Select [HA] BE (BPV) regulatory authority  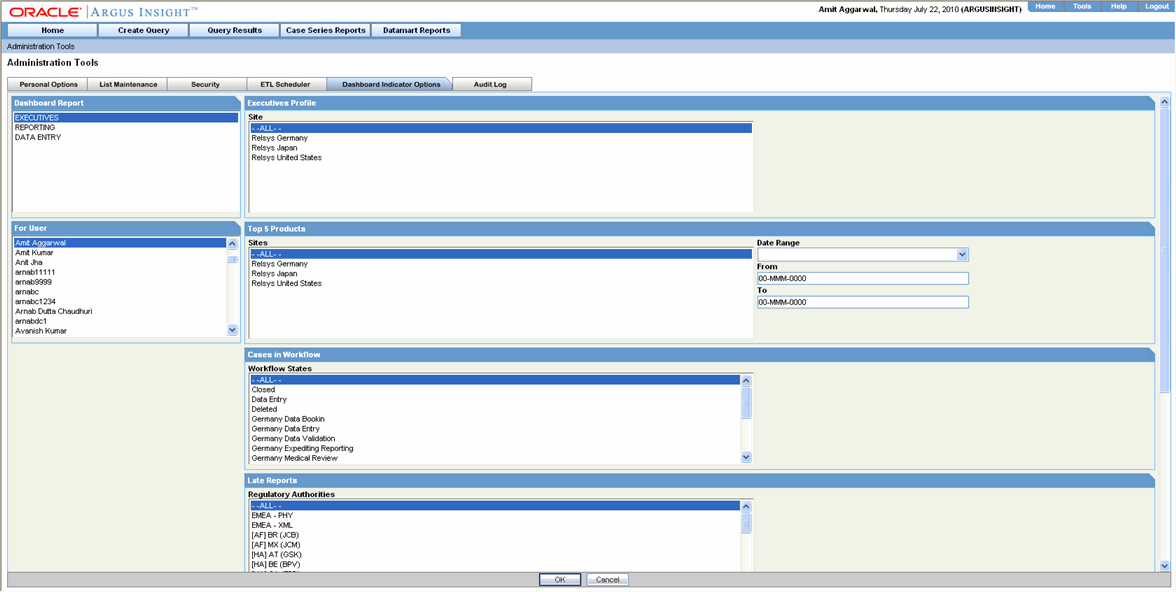click(x=495, y=564)
